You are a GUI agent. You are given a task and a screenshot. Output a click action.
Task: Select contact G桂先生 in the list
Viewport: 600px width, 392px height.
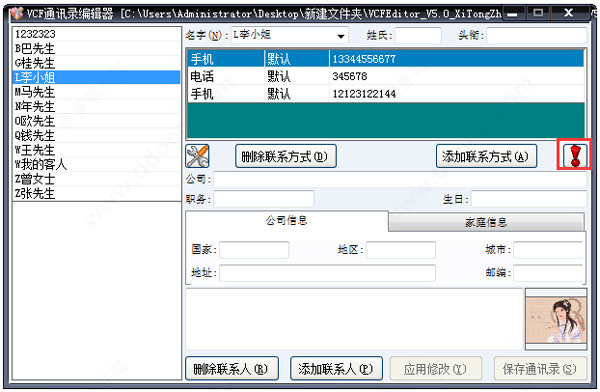point(96,63)
